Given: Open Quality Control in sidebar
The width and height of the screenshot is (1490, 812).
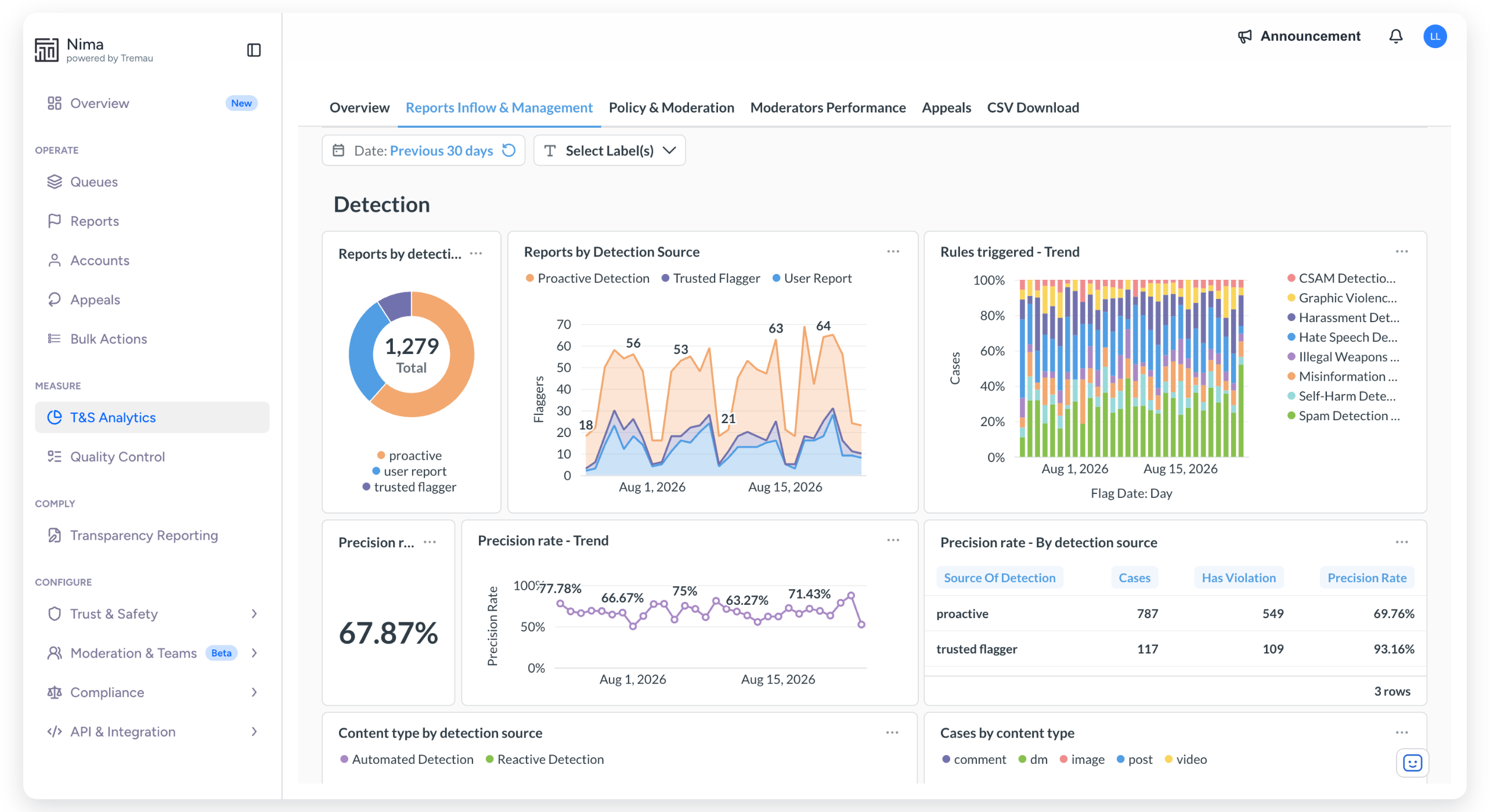Looking at the screenshot, I should point(152,457).
